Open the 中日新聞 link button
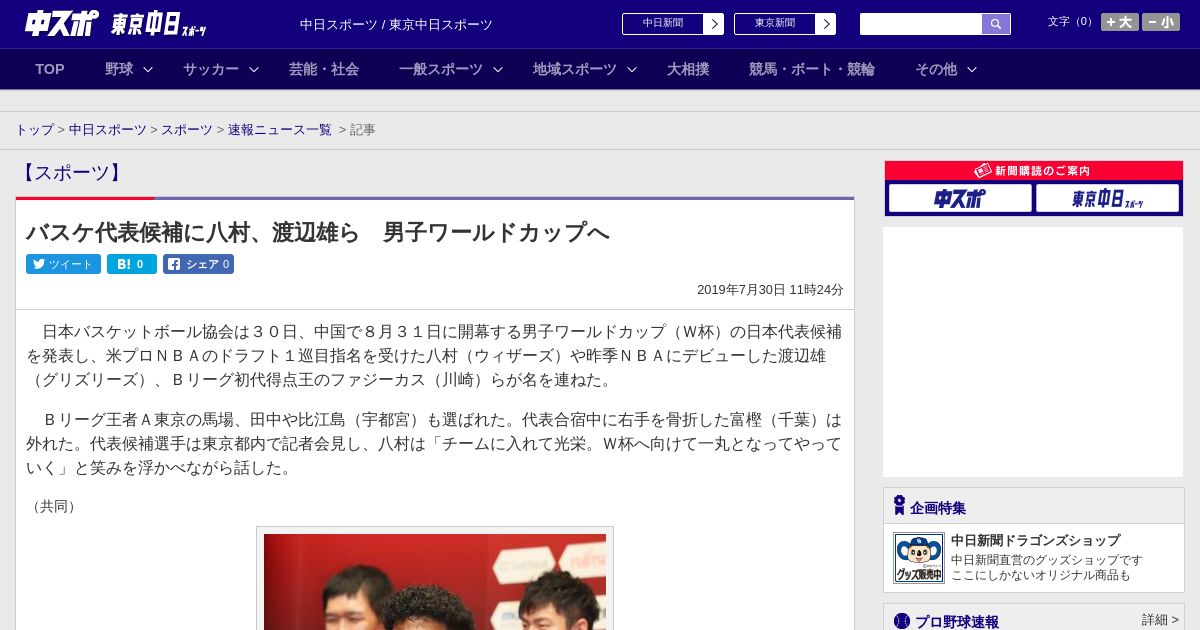The width and height of the screenshot is (1200, 630). (x=663, y=24)
